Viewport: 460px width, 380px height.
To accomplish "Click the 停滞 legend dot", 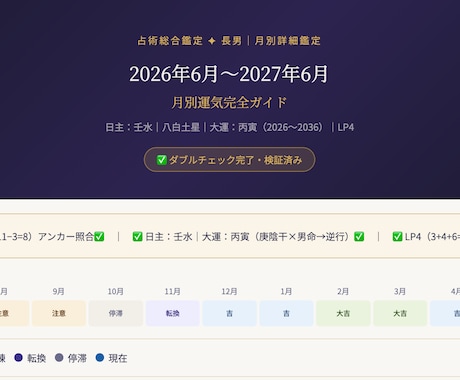I will coord(59,358).
